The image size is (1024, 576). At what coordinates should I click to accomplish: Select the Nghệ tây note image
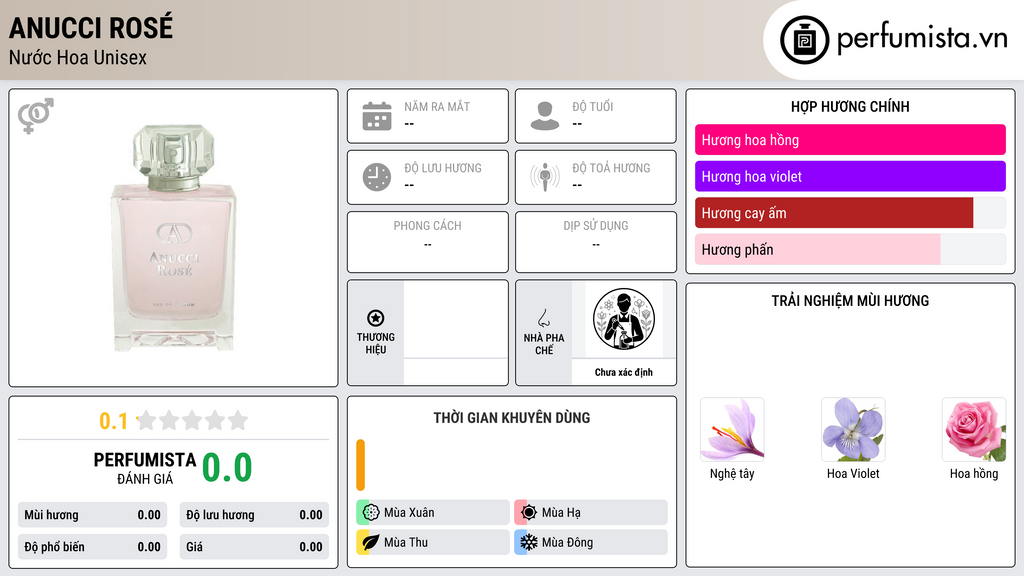pyautogui.click(x=732, y=430)
